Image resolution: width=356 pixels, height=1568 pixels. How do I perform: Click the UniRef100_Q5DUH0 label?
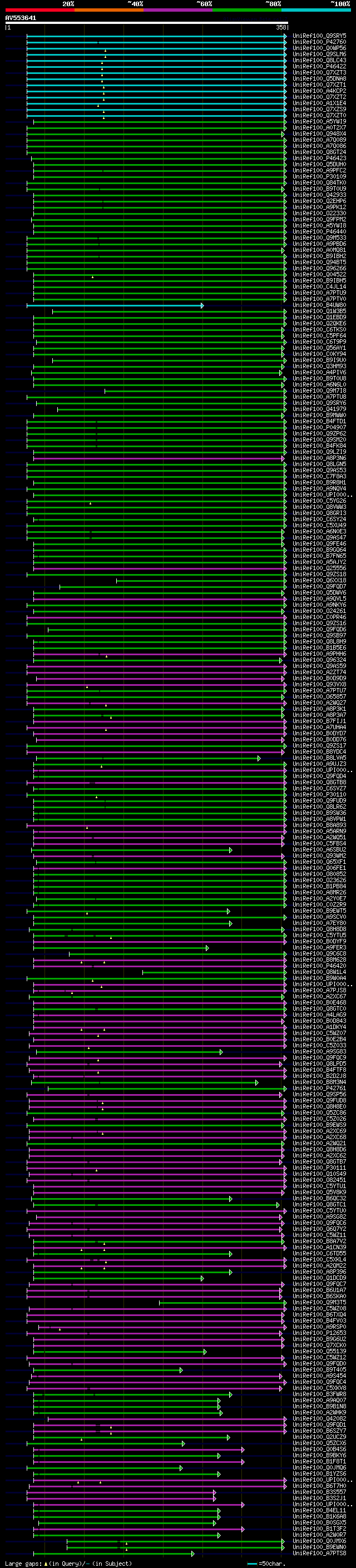pos(319,164)
